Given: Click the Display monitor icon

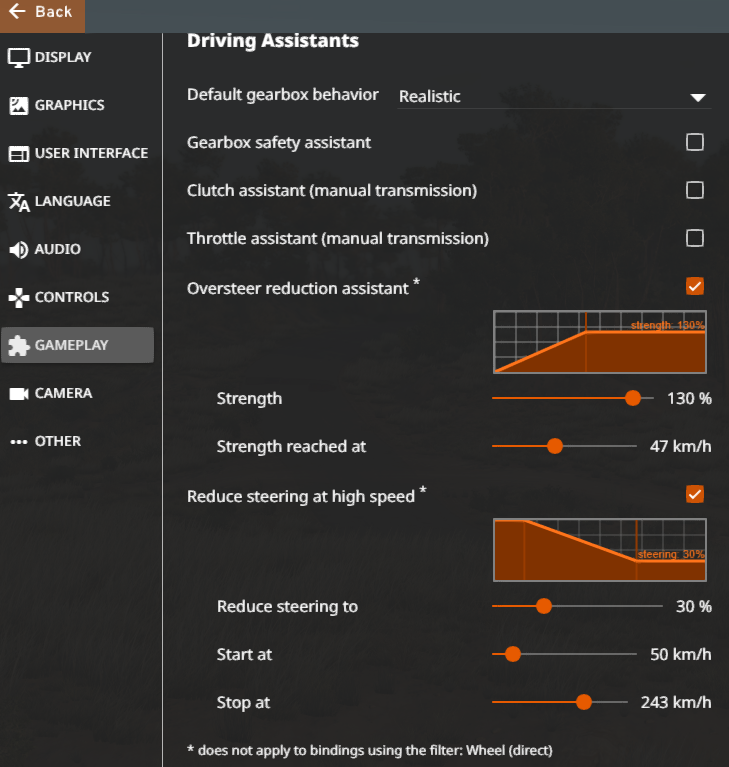Looking at the screenshot, I should tap(19, 58).
